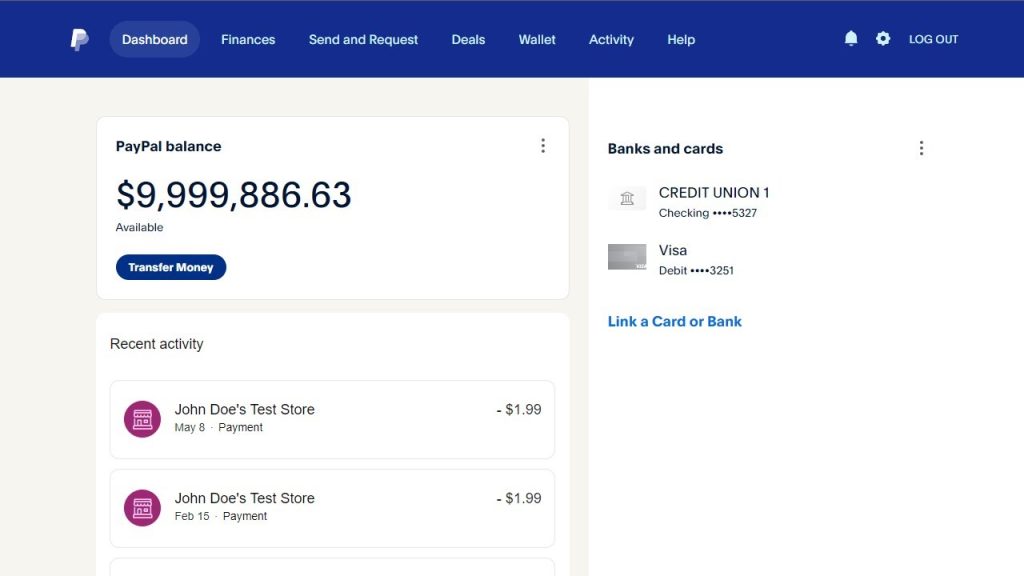Image resolution: width=1024 pixels, height=576 pixels.
Task: Click the -$1.99 amount for Feb 15
Action: pyautogui.click(x=519, y=498)
